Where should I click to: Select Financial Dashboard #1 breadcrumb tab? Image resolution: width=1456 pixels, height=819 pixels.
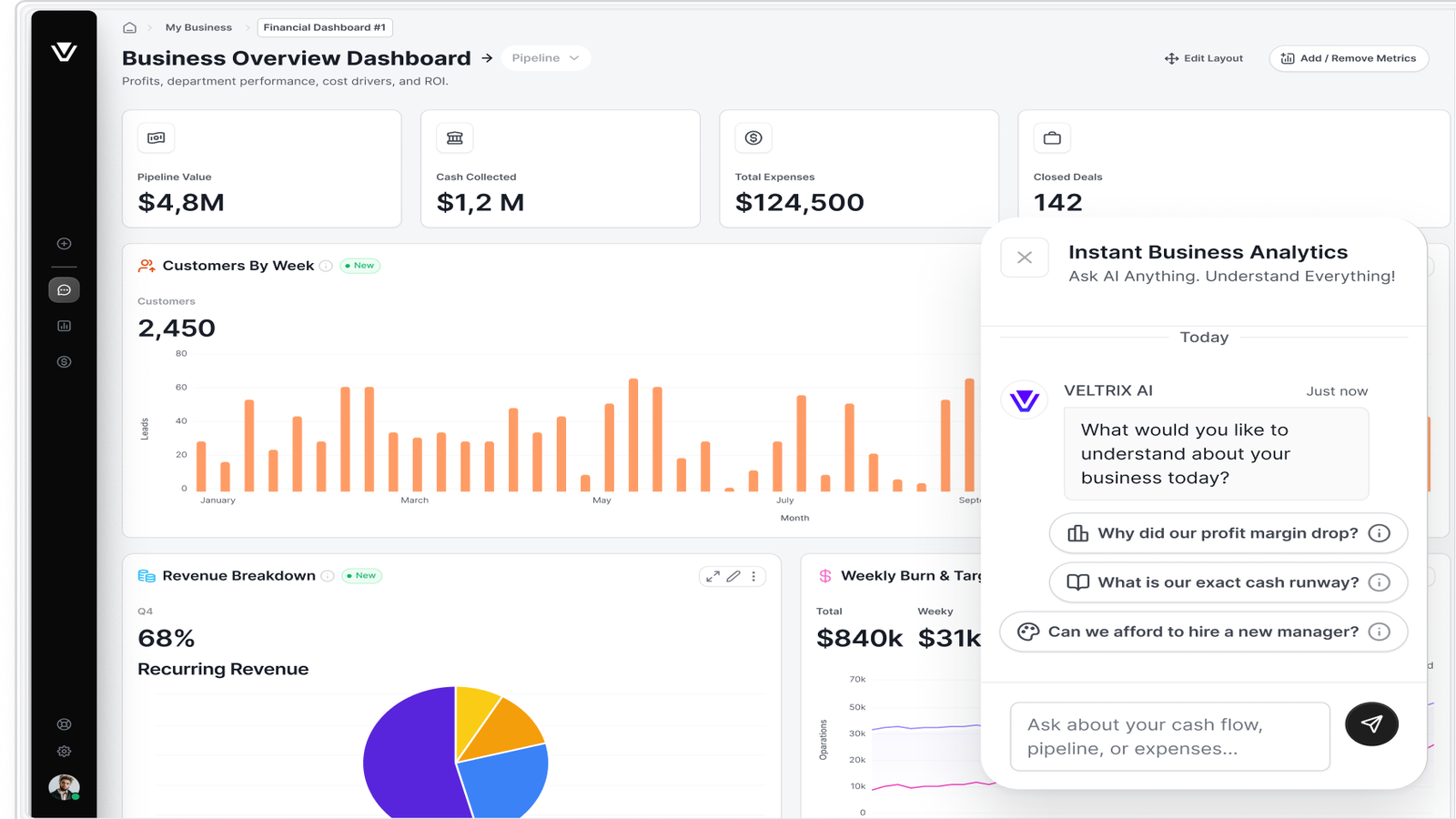click(x=324, y=27)
